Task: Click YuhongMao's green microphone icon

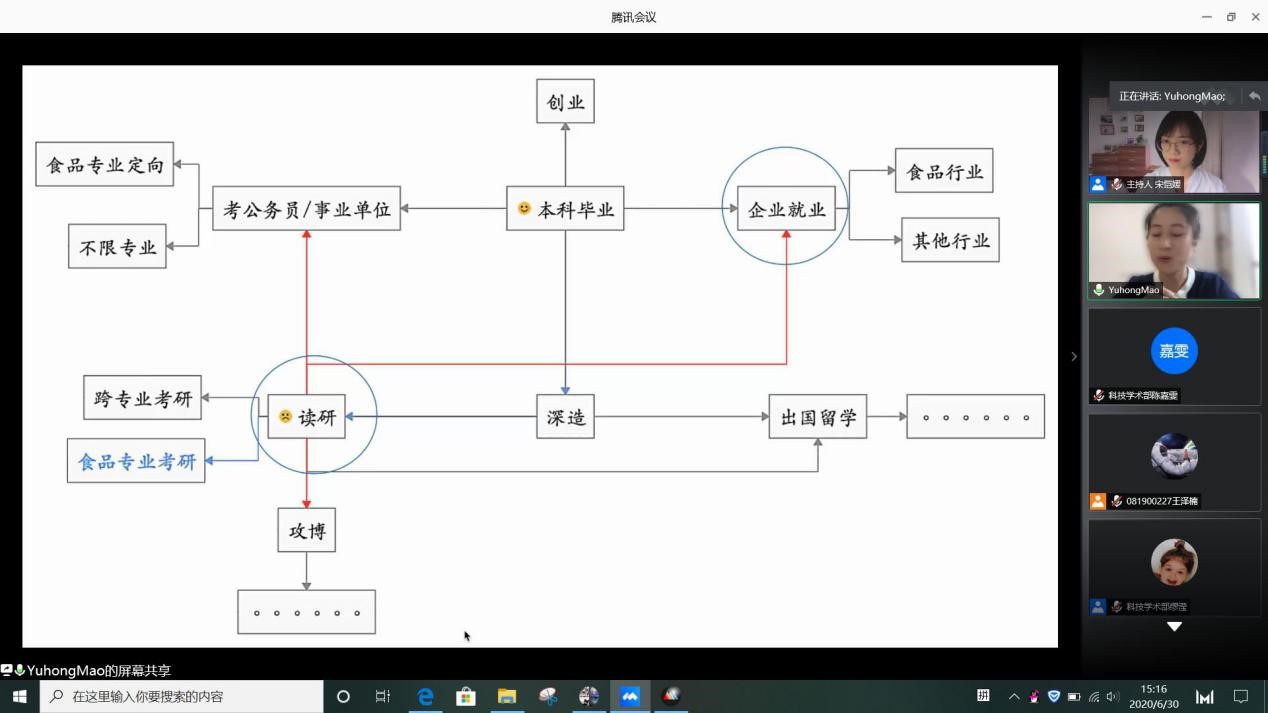Action: pyautogui.click(x=1099, y=290)
